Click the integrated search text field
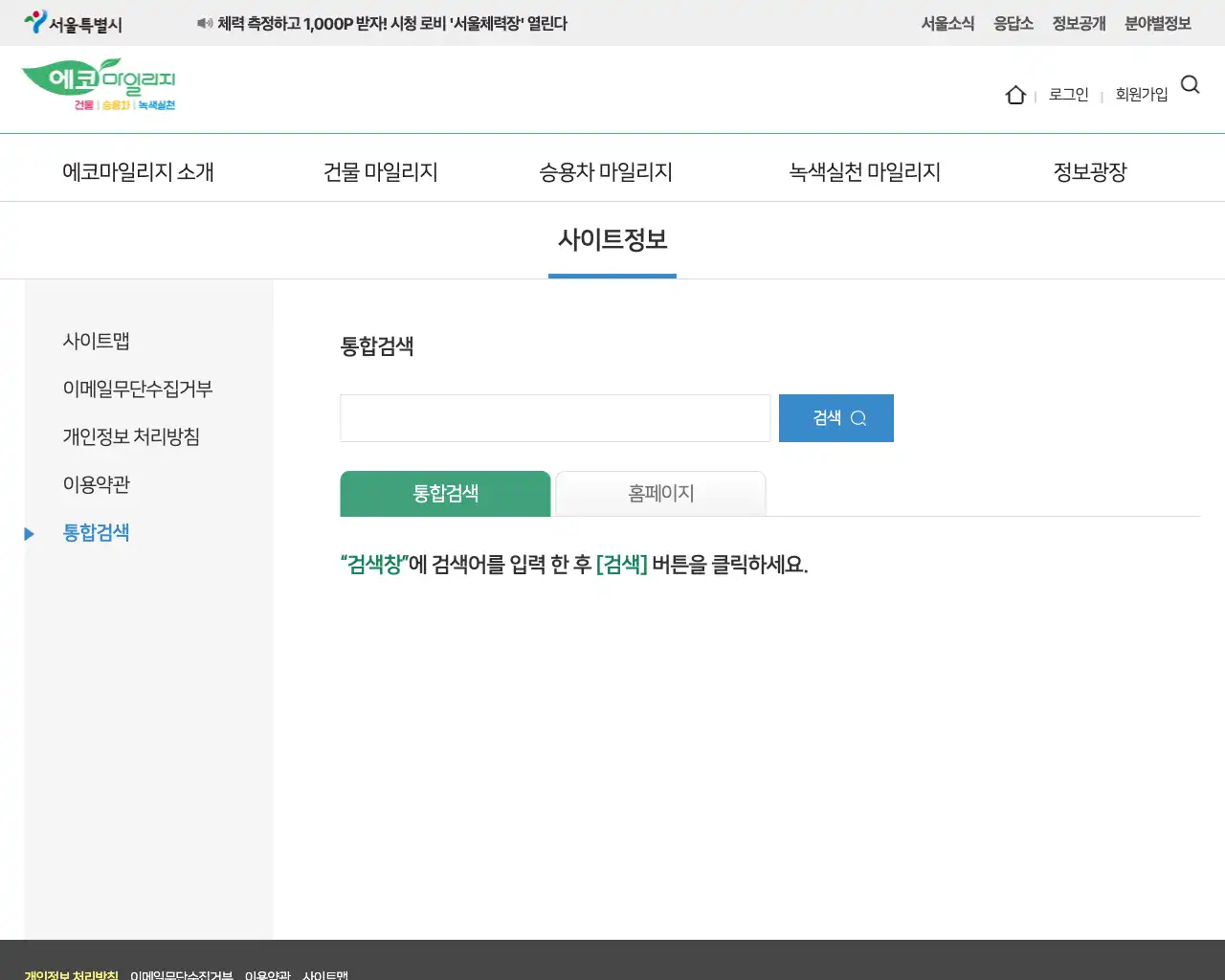 [555, 418]
